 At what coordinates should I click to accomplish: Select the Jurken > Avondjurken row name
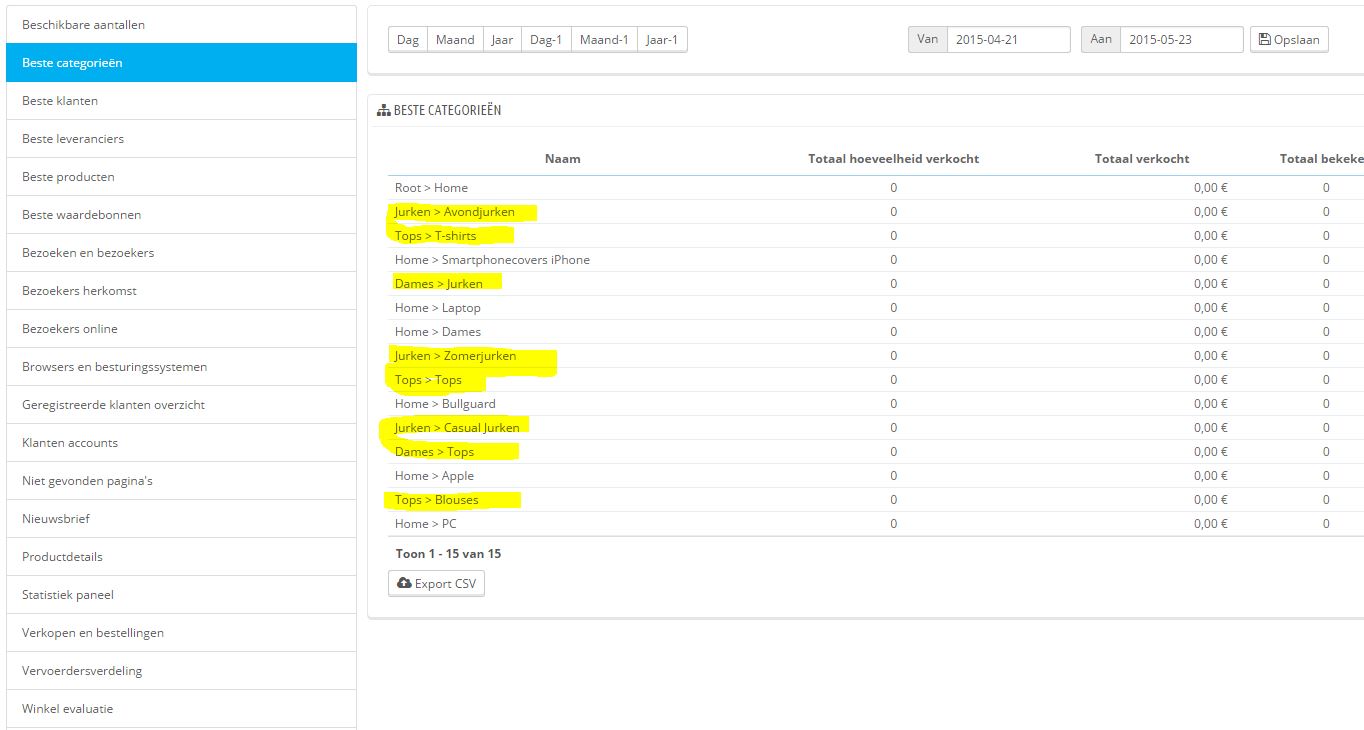[455, 212]
